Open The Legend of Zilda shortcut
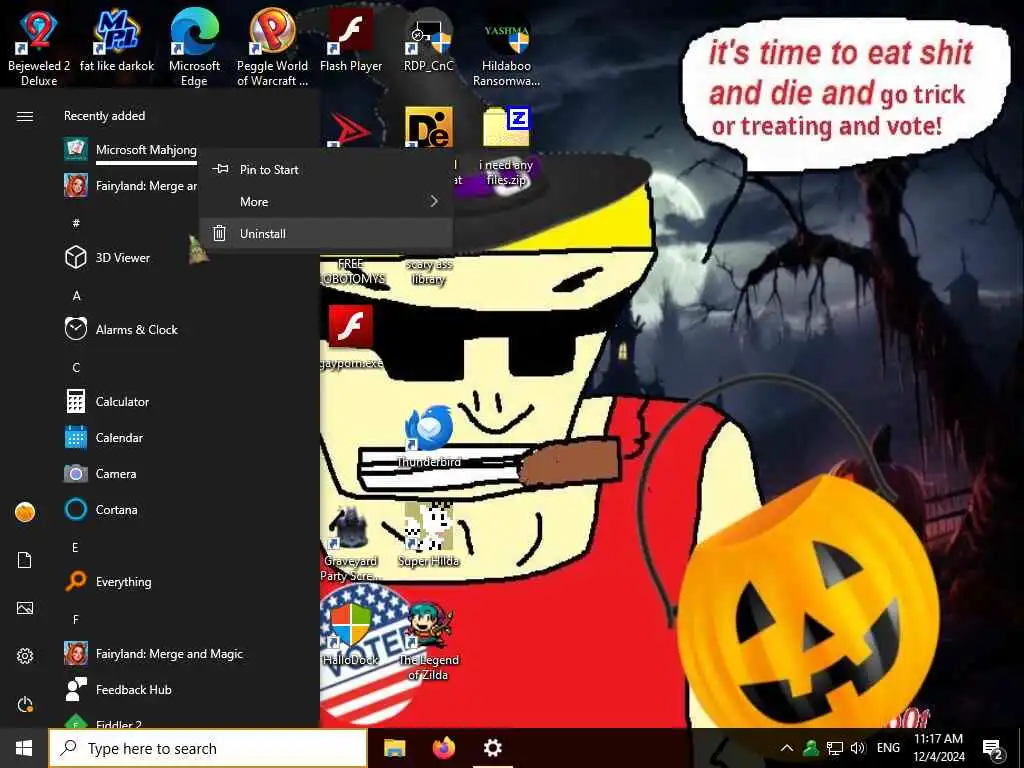The height and width of the screenshot is (768, 1024). point(429,641)
